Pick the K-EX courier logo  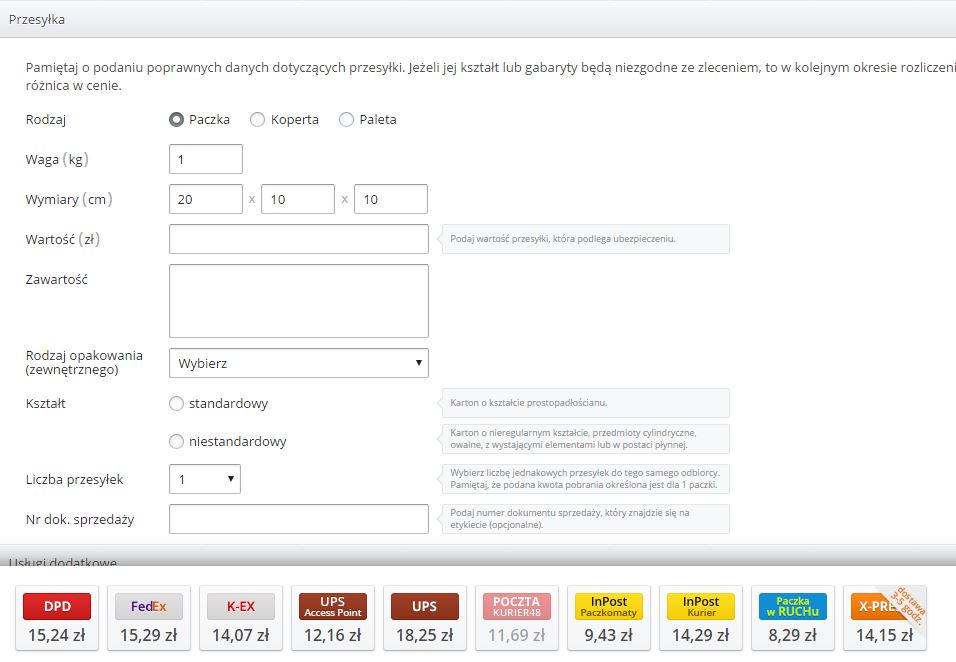(241, 607)
